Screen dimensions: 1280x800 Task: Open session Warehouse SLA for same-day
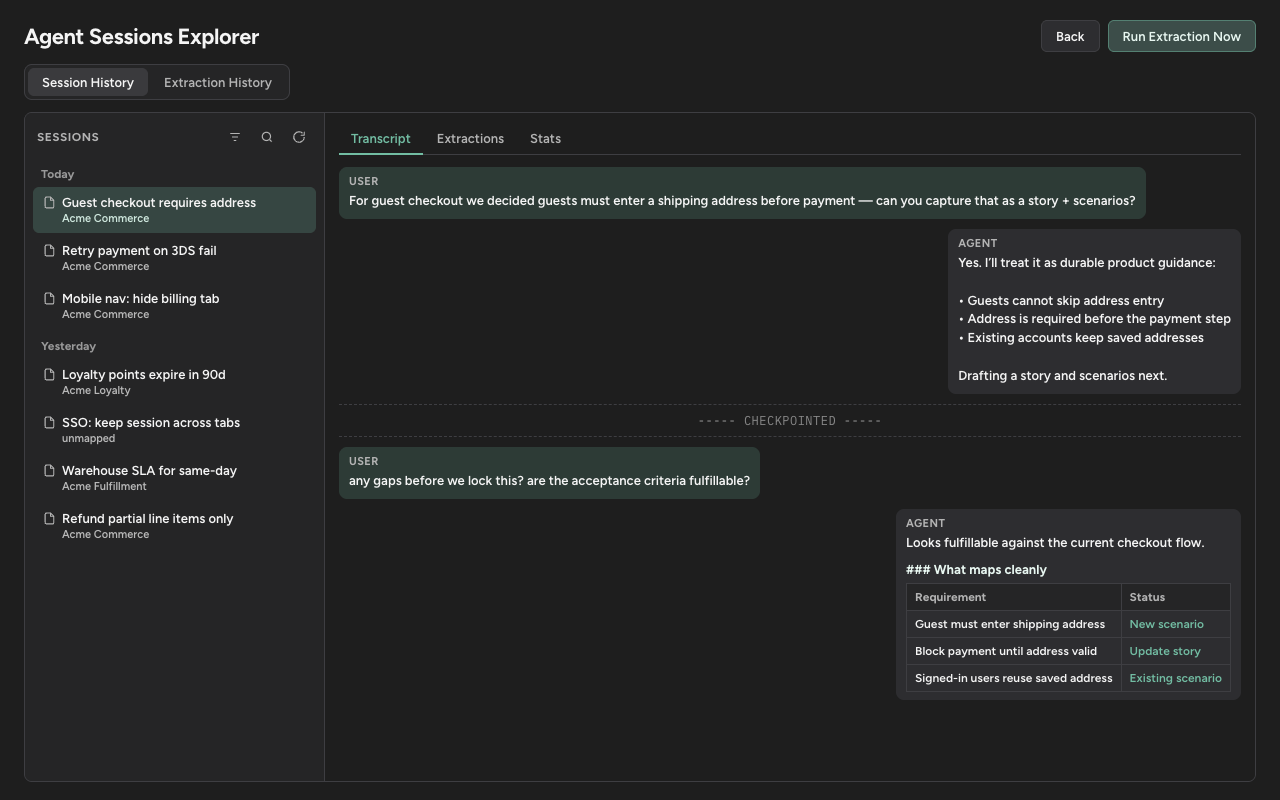pos(175,478)
